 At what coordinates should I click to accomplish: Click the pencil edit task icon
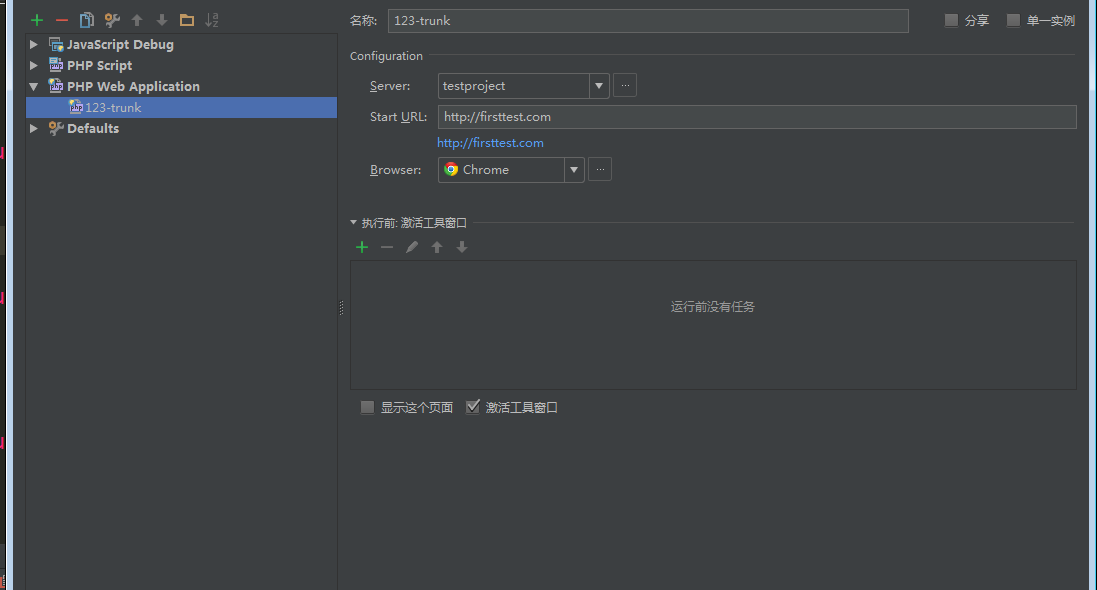pos(412,247)
